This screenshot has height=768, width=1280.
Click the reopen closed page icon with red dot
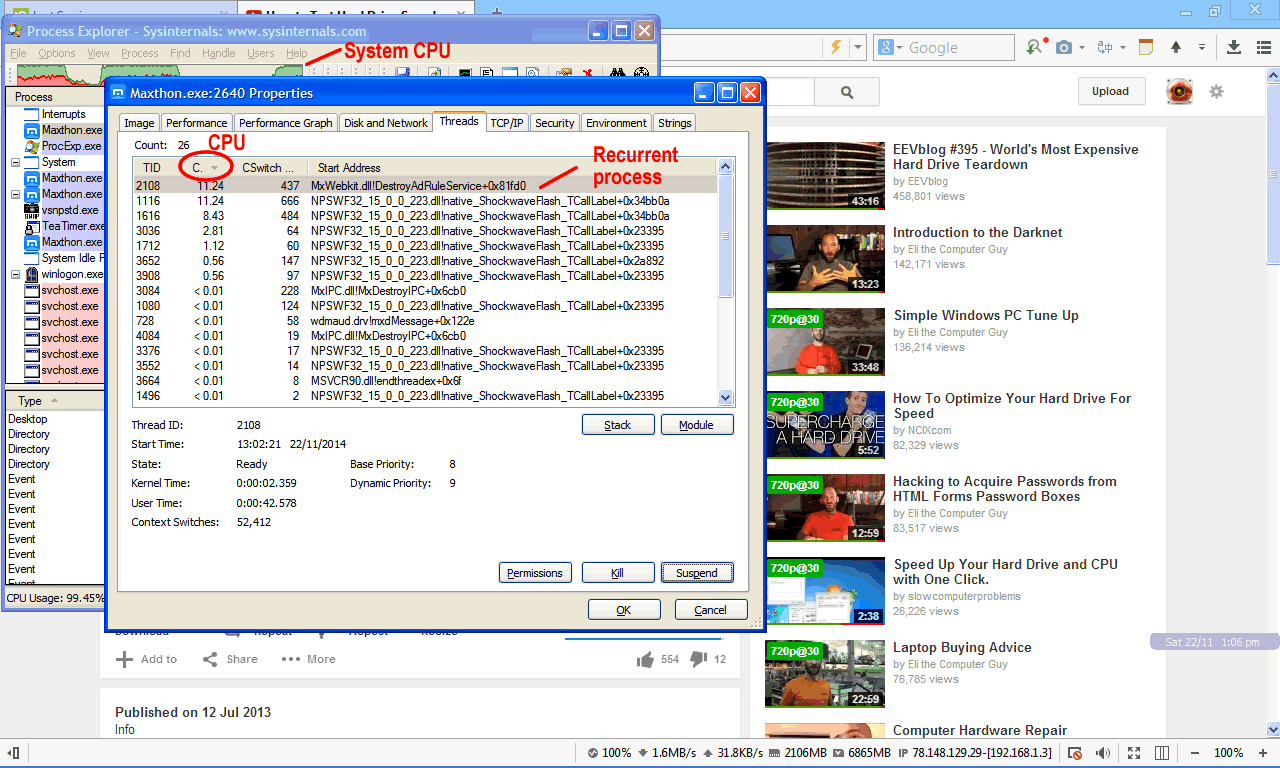[1035, 47]
